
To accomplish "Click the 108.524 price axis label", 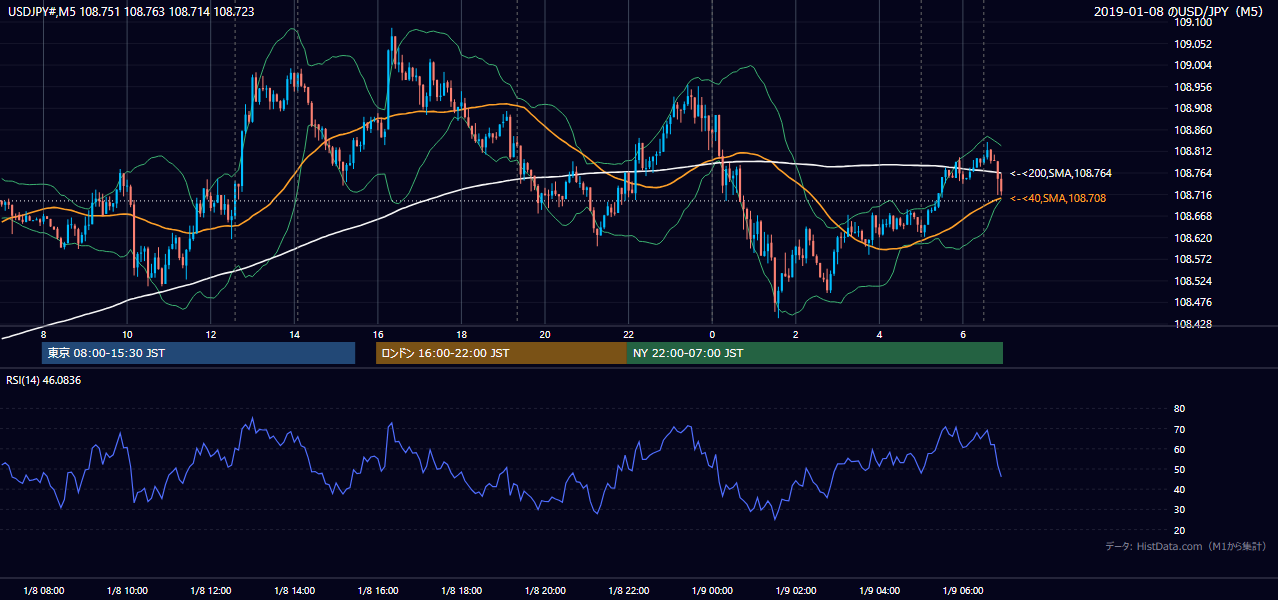I will [1192, 281].
